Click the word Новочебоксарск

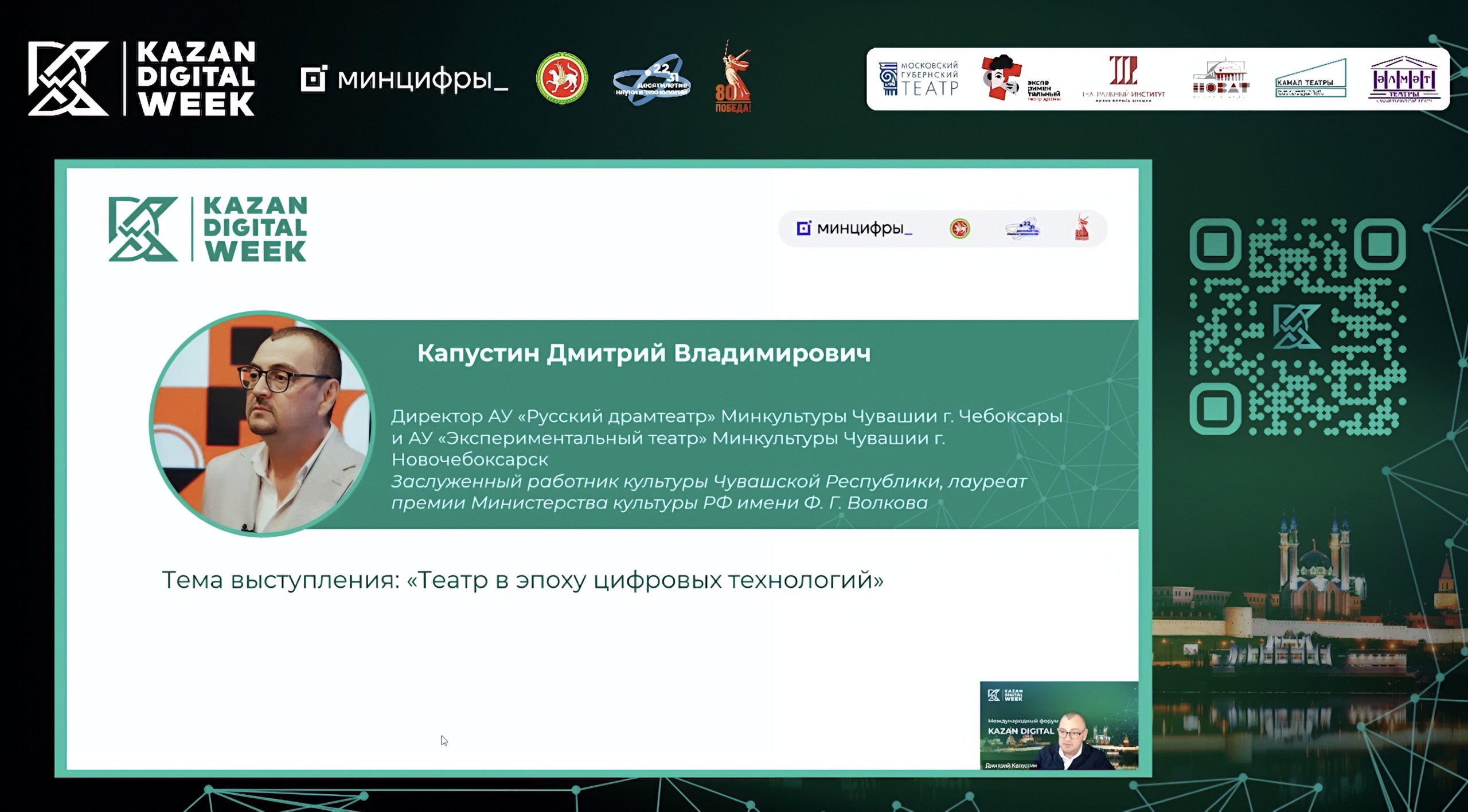(x=470, y=459)
